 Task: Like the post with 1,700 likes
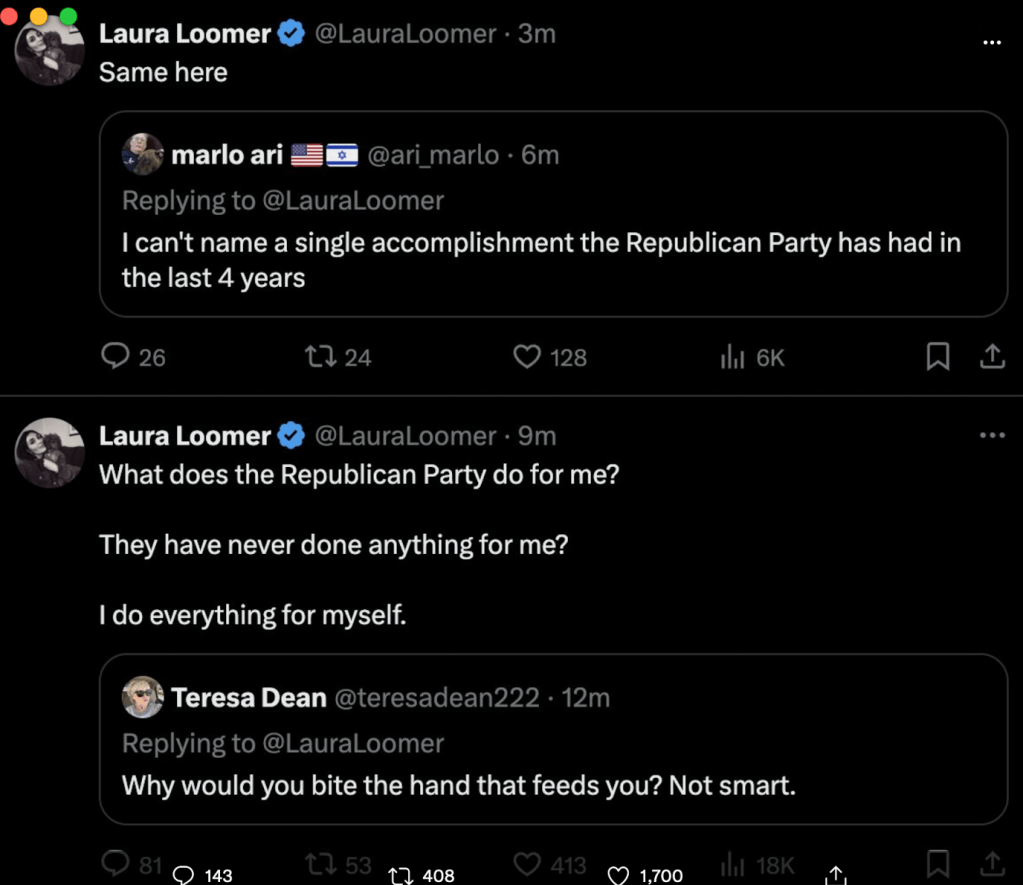tap(619, 876)
